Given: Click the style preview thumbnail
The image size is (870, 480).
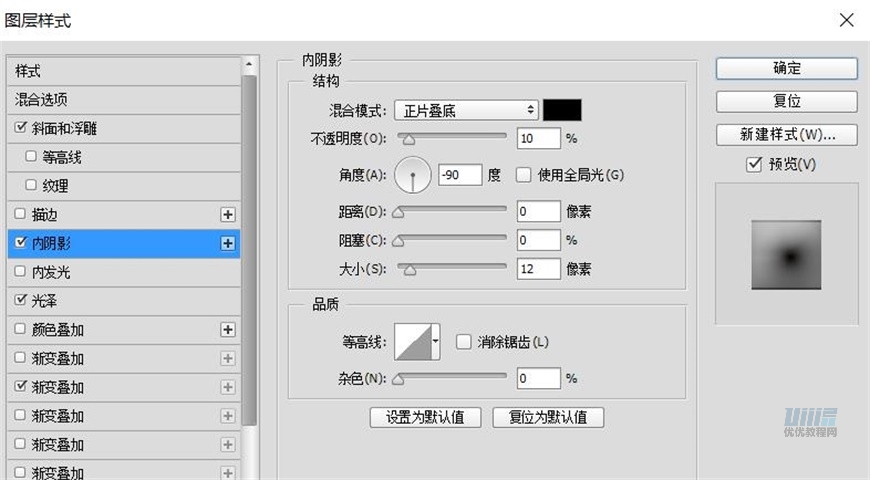Looking at the screenshot, I should click(786, 255).
